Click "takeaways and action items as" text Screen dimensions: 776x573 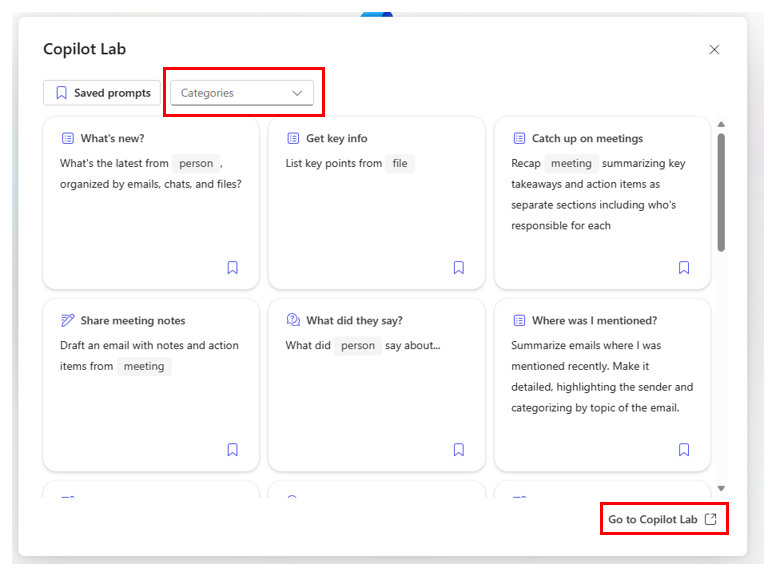585,184
